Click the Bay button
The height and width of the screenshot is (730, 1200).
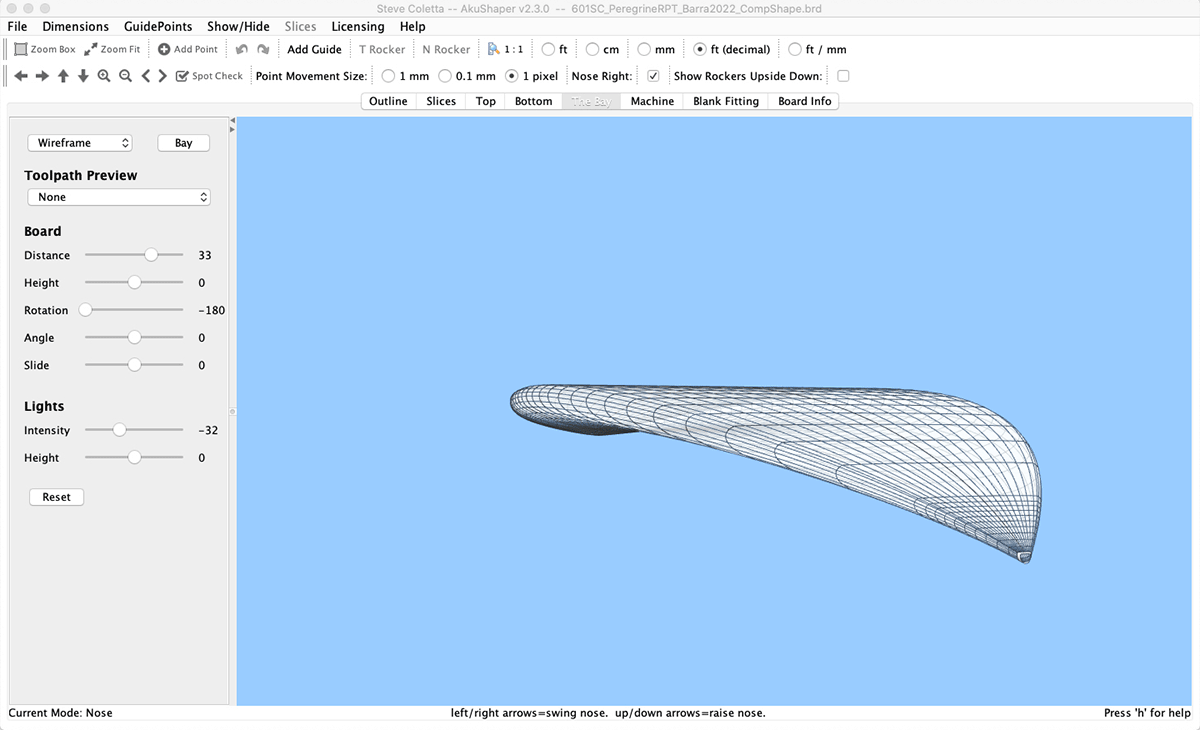tap(184, 143)
